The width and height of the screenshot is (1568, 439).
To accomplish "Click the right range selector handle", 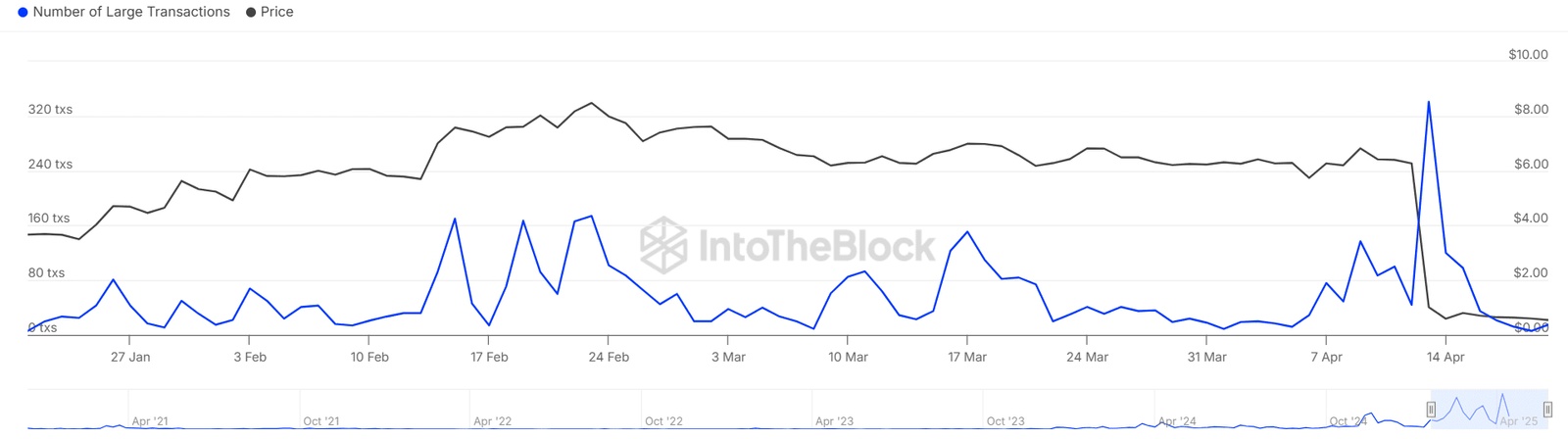I will (1547, 410).
